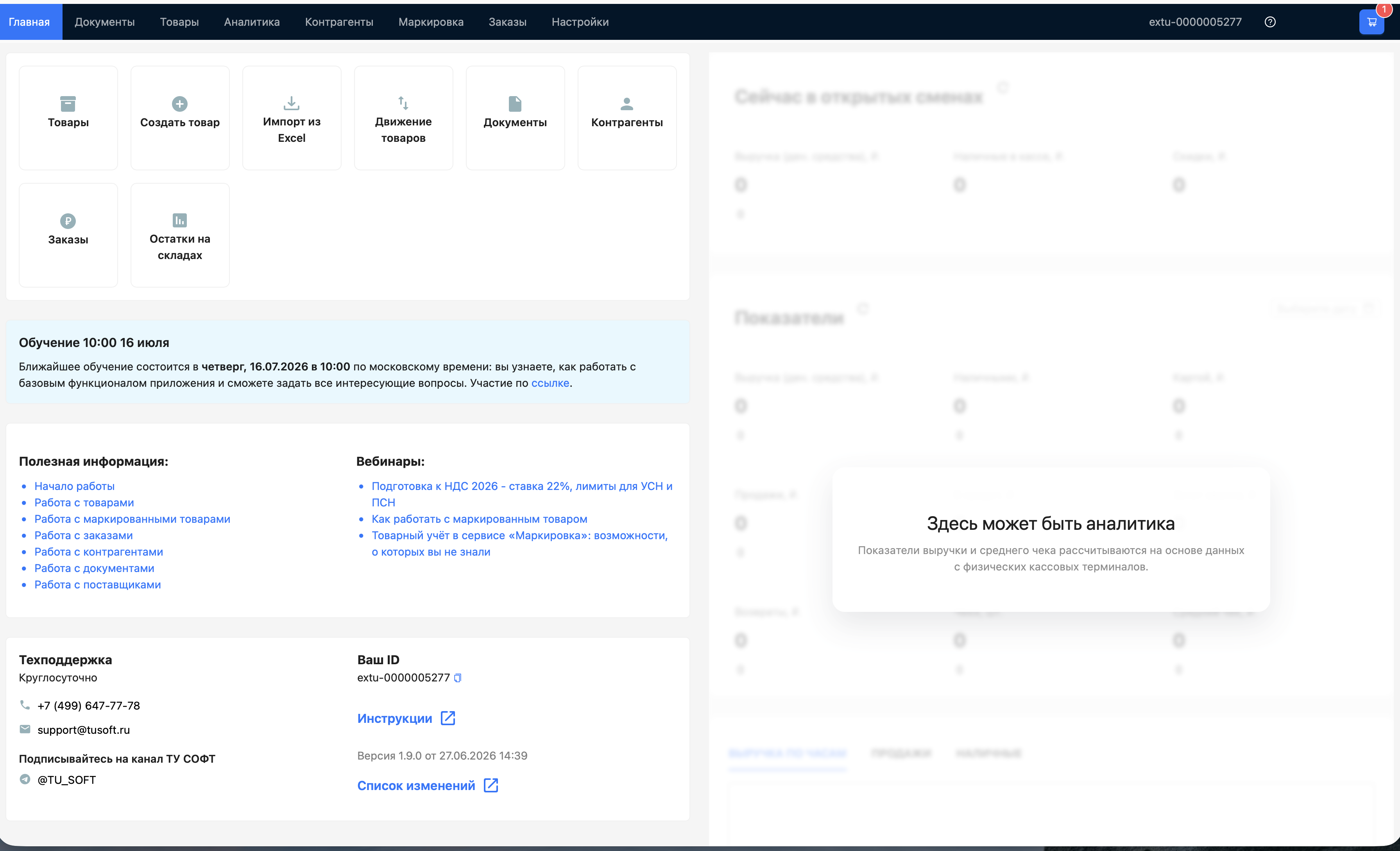Open the Заказы ruble tile

[x=68, y=234]
